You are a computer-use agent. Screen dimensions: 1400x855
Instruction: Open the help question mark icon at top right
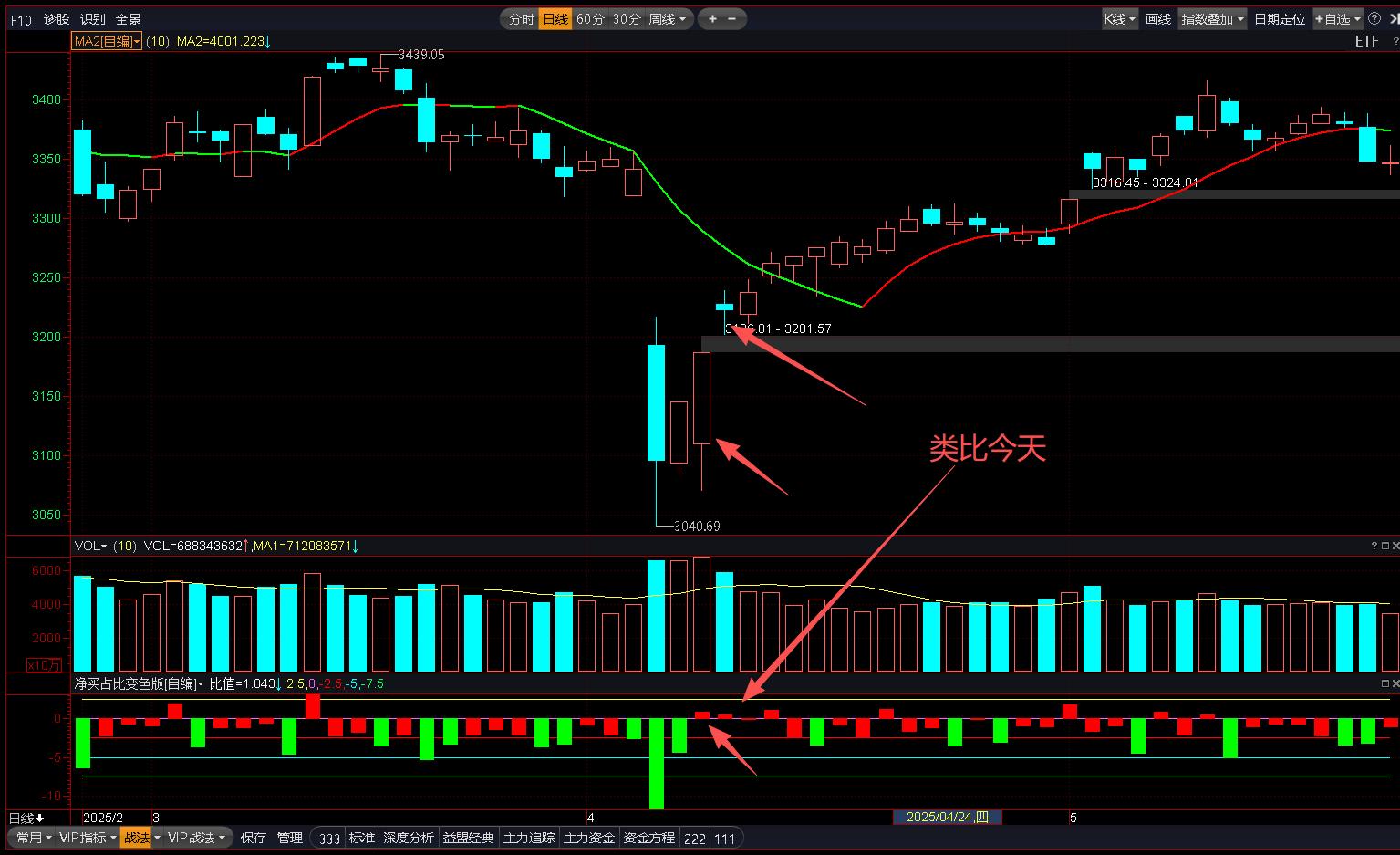1374,18
